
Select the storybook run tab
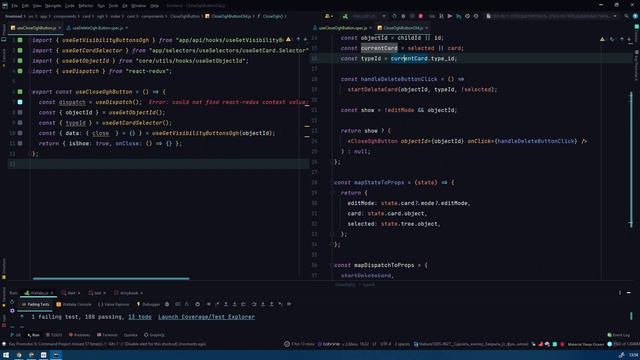coord(129,293)
